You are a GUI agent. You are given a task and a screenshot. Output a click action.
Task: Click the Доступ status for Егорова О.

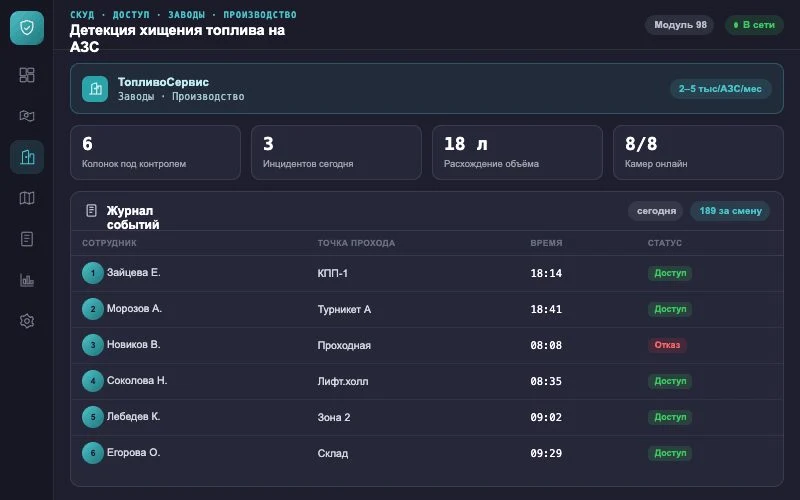[670, 453]
